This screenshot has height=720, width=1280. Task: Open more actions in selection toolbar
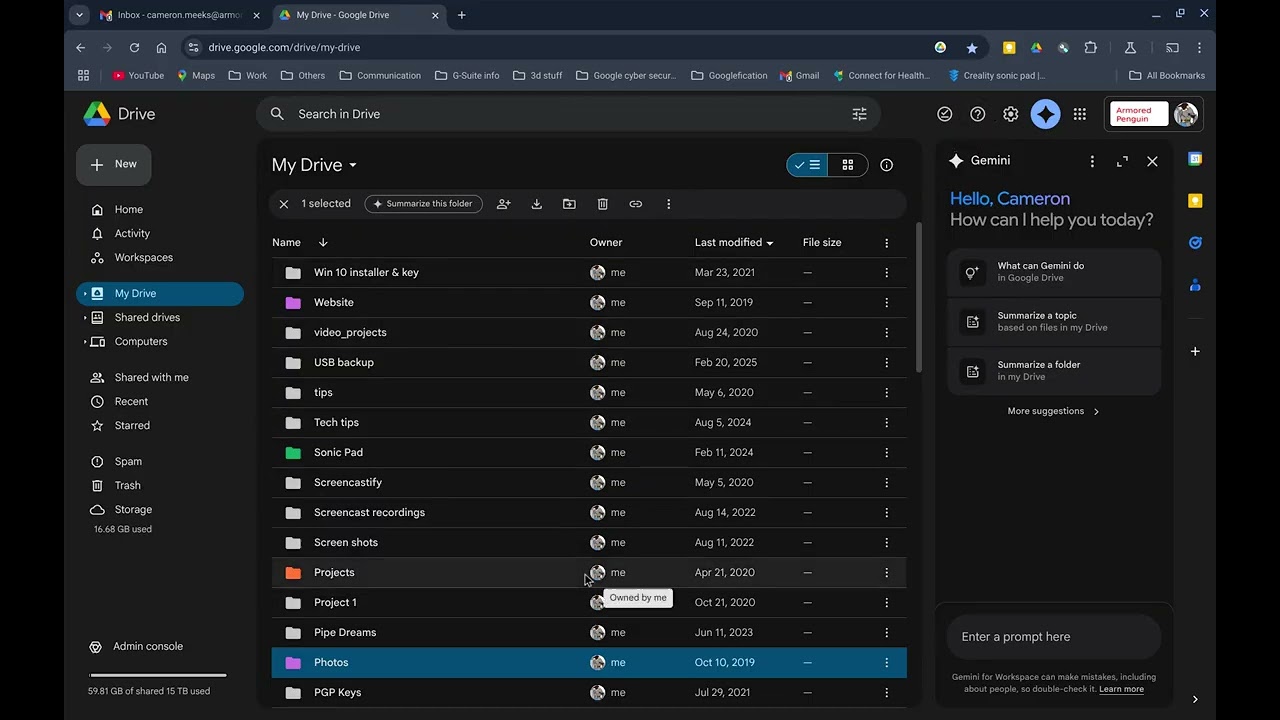tap(669, 204)
